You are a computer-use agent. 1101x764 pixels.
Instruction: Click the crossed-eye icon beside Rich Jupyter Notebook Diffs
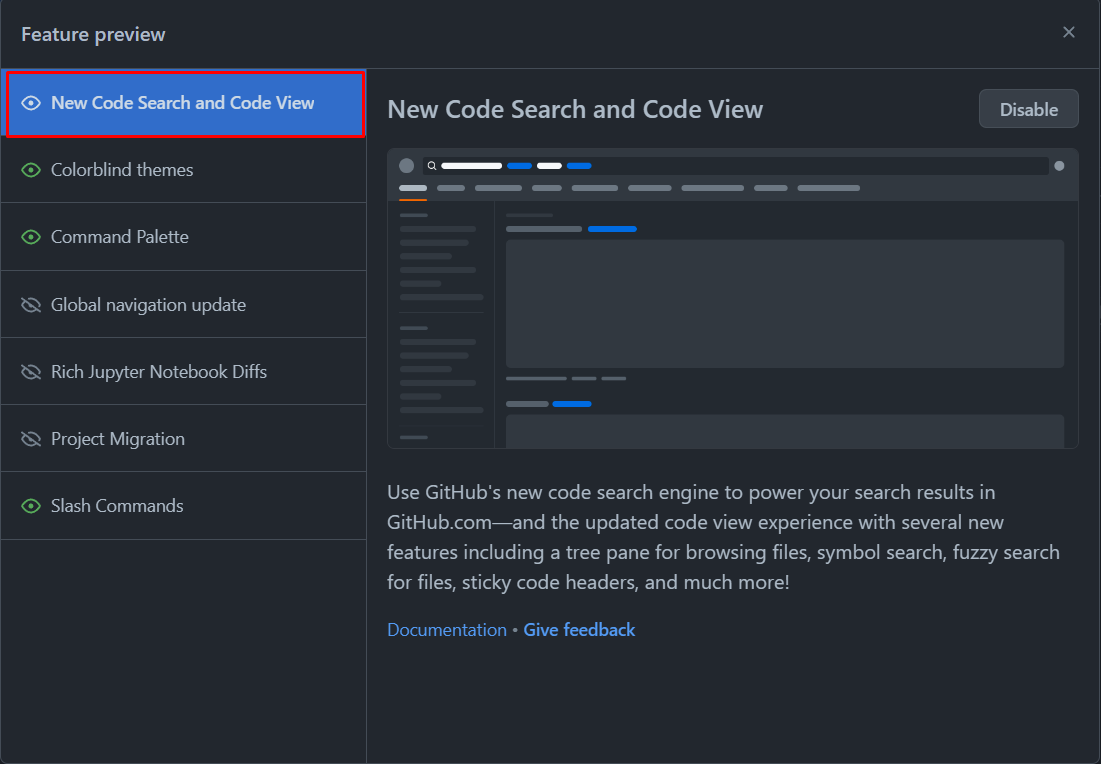[31, 371]
